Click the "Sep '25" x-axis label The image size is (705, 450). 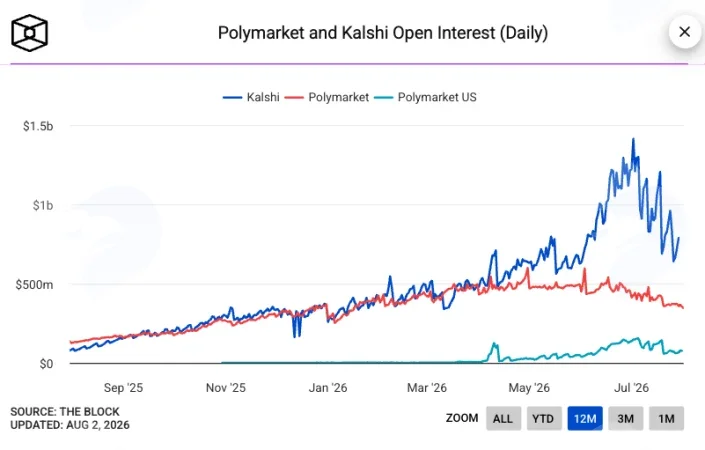(123, 388)
